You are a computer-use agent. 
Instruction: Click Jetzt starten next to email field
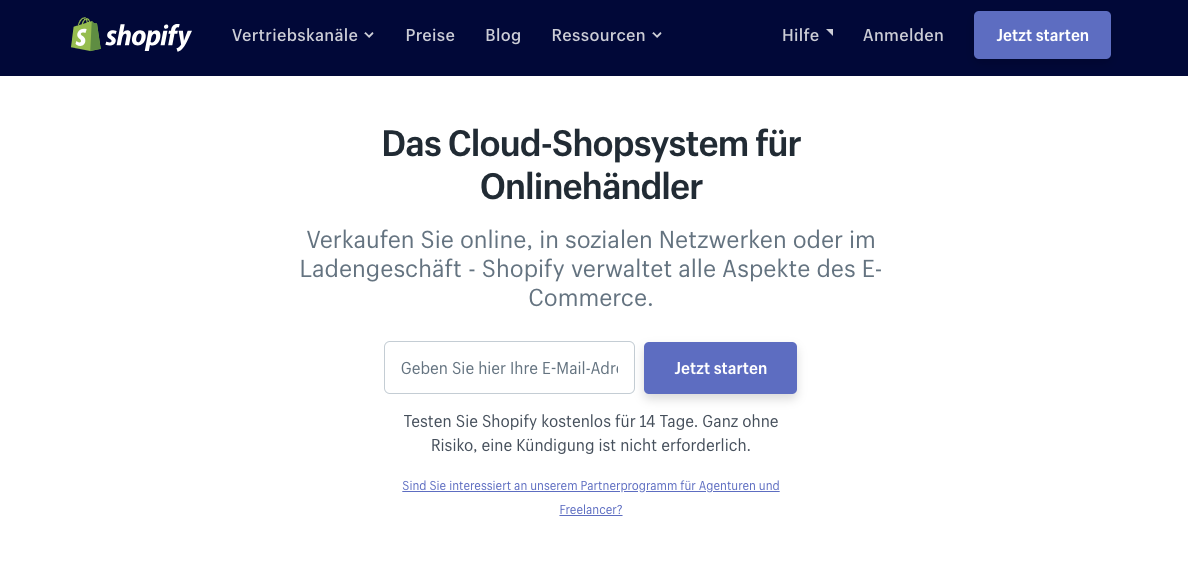coord(721,367)
